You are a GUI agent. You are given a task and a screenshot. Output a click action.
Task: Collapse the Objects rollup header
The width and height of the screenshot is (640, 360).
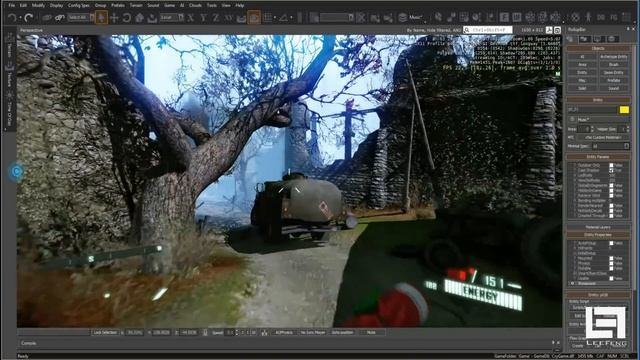(x=598, y=48)
